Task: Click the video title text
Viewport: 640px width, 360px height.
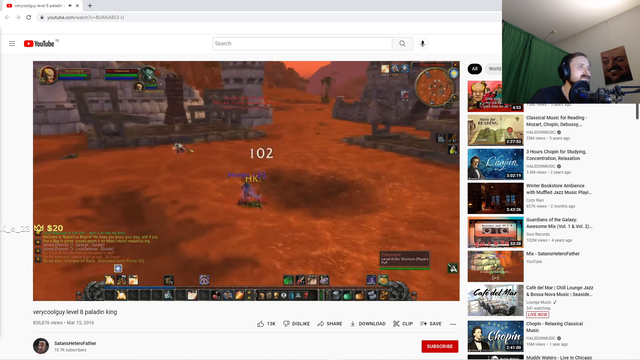Action: 75,312
